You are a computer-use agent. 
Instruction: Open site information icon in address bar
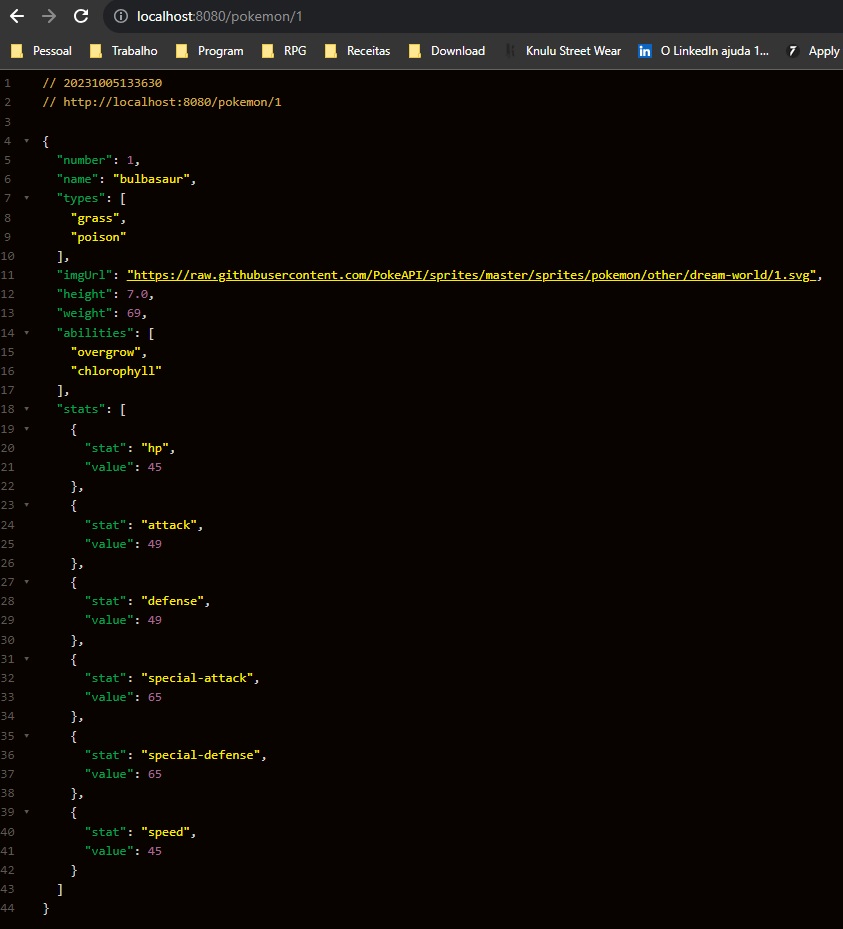tap(121, 16)
